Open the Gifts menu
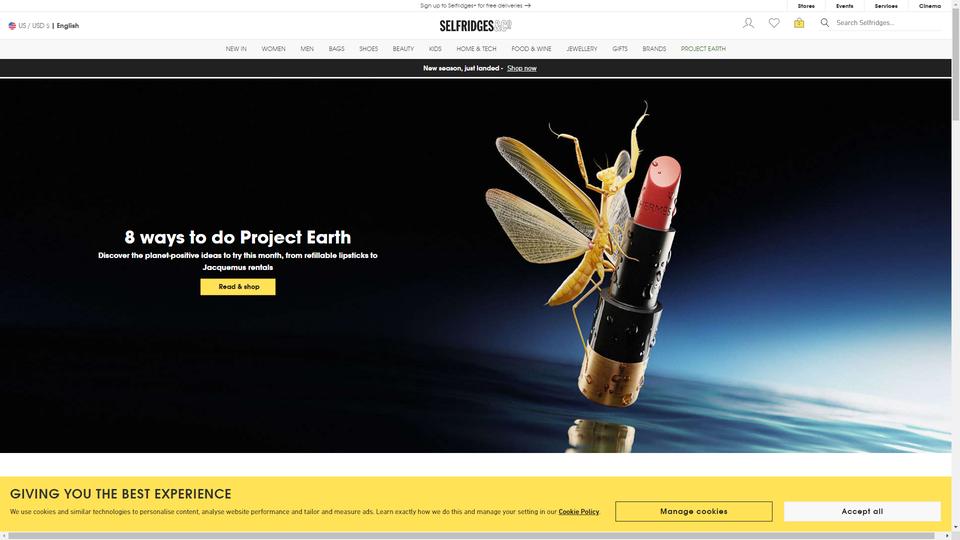Image resolution: width=960 pixels, height=540 pixels. point(620,49)
